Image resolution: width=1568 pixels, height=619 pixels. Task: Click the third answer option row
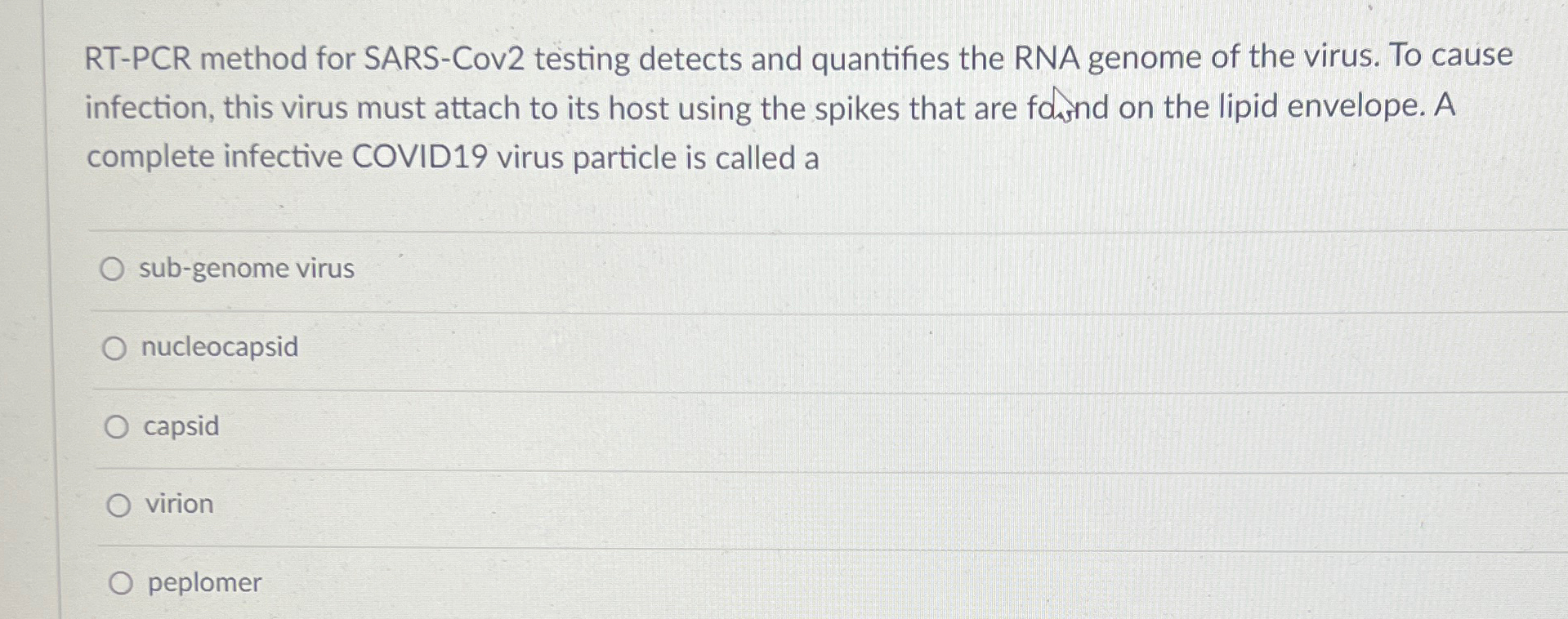click(x=735, y=425)
